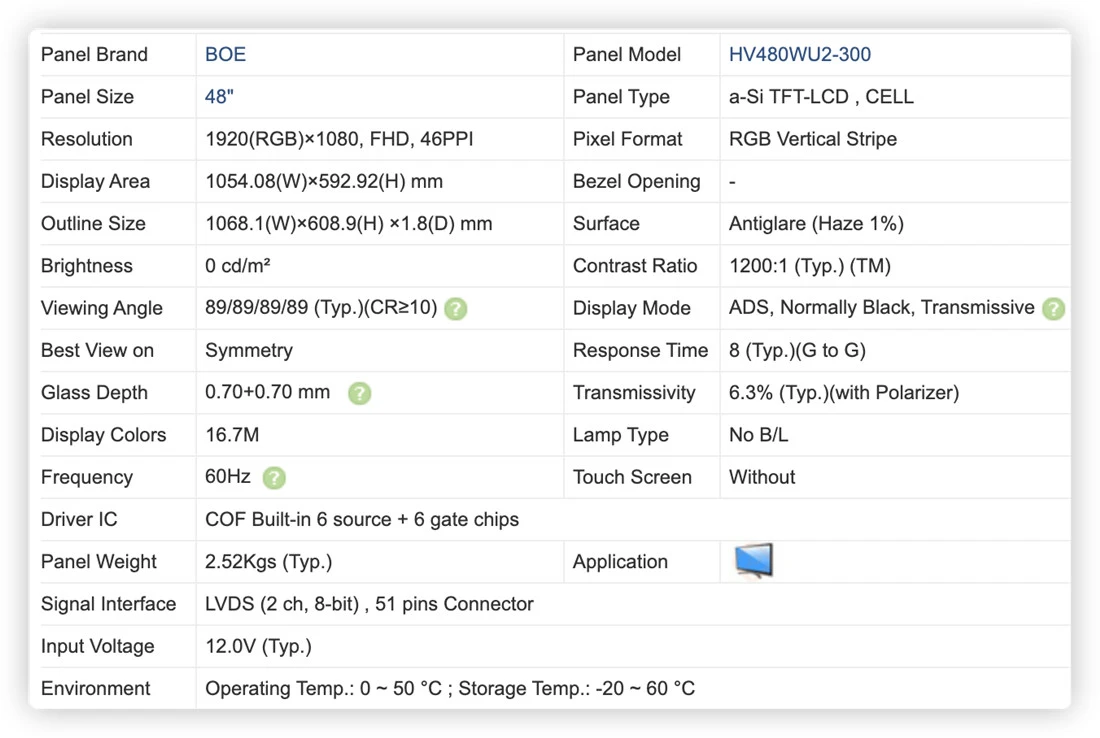This screenshot has height=738, width=1100.
Task: Click help icon beside Display Mode value
Action: 1053,309
